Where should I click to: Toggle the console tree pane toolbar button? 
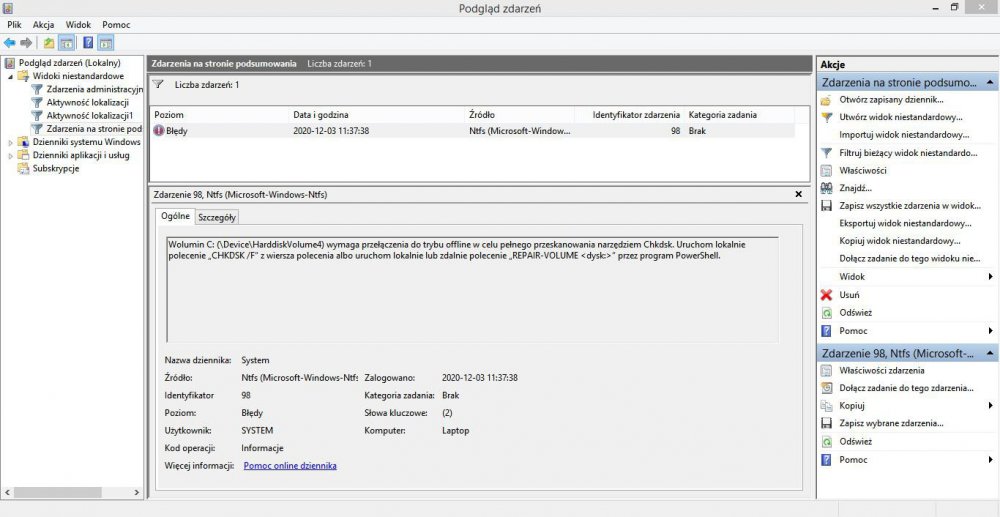(66, 43)
